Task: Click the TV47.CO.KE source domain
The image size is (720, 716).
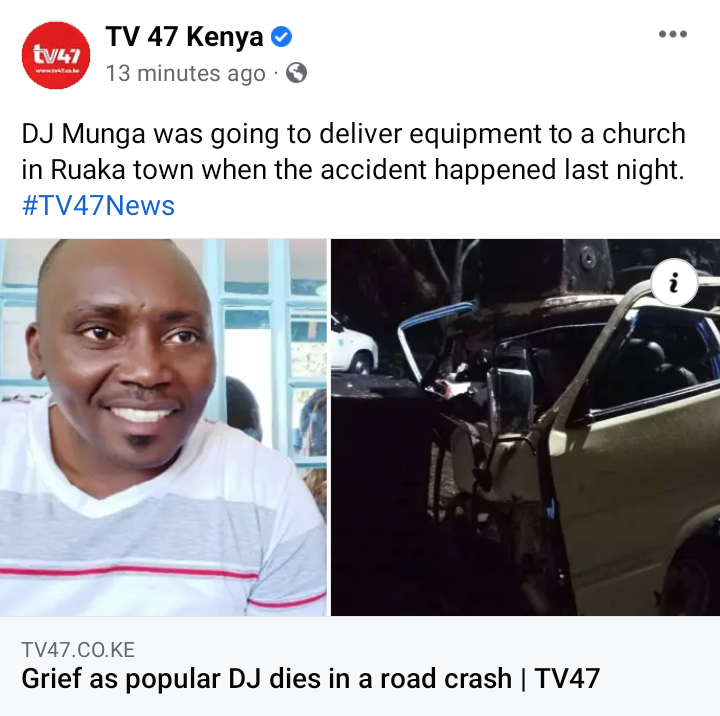Action: coord(78,649)
